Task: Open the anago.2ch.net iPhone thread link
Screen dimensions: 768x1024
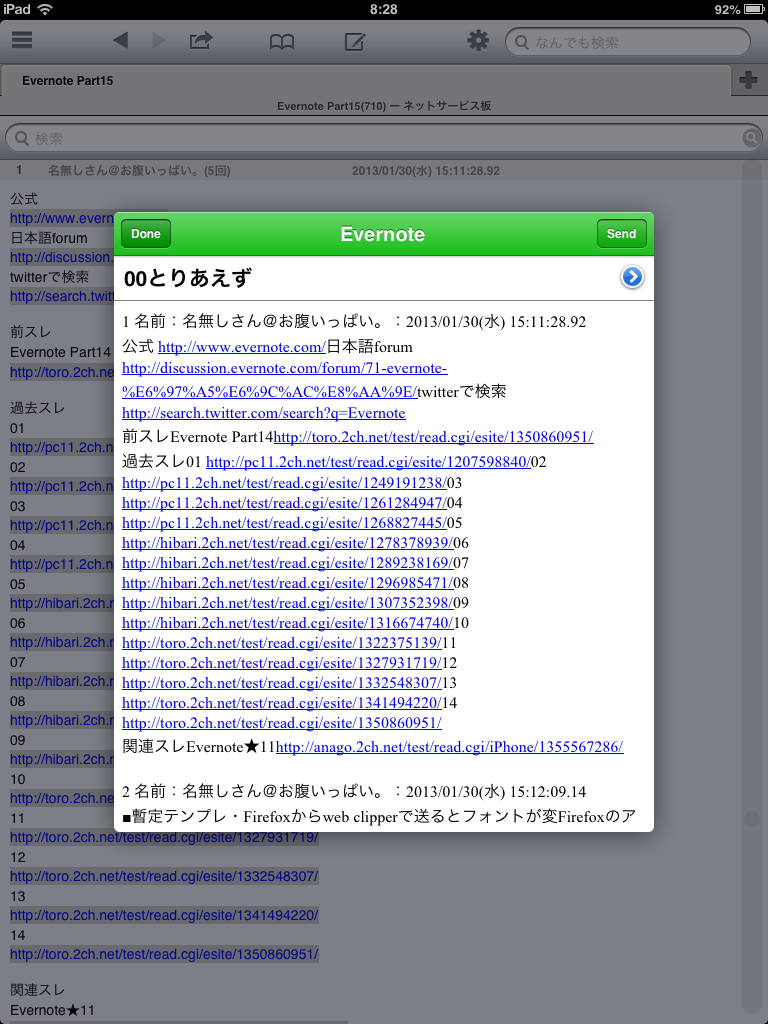Action: [450, 747]
